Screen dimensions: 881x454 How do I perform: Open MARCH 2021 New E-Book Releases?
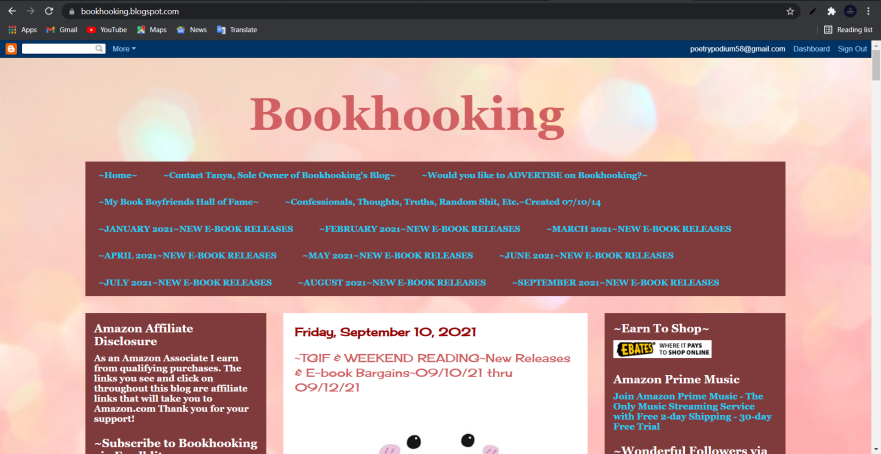coord(639,229)
